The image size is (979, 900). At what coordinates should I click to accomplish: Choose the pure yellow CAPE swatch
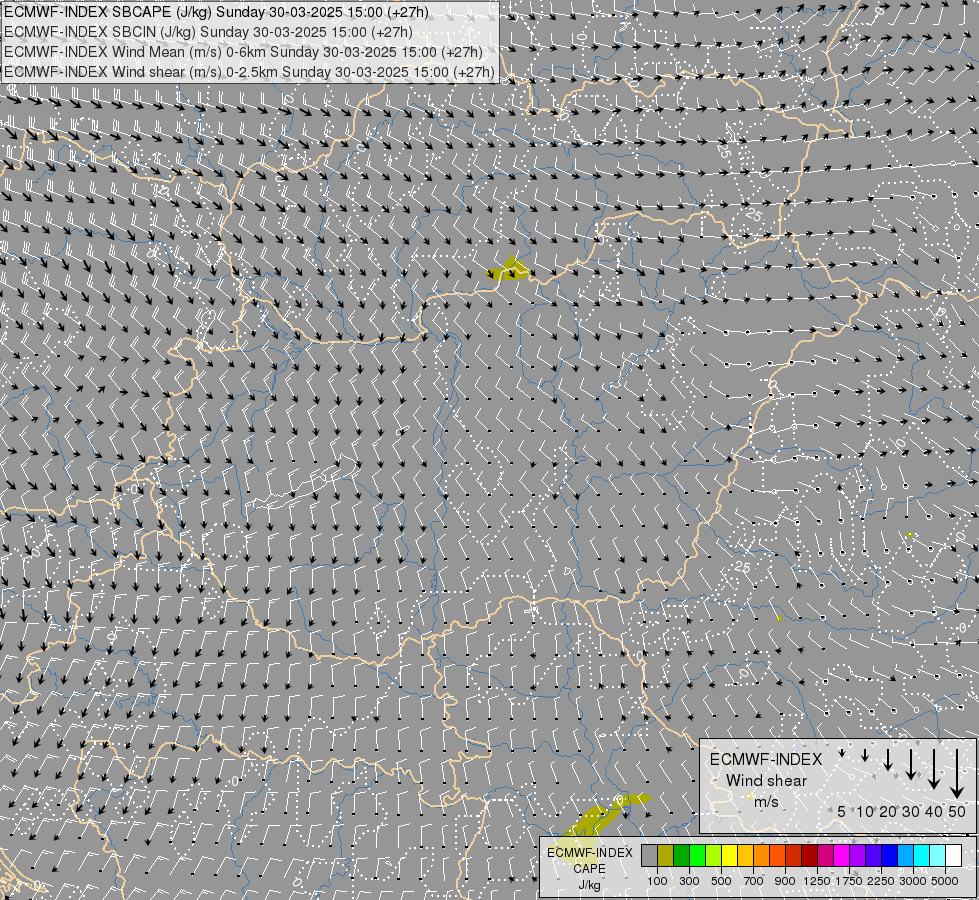pos(729,855)
